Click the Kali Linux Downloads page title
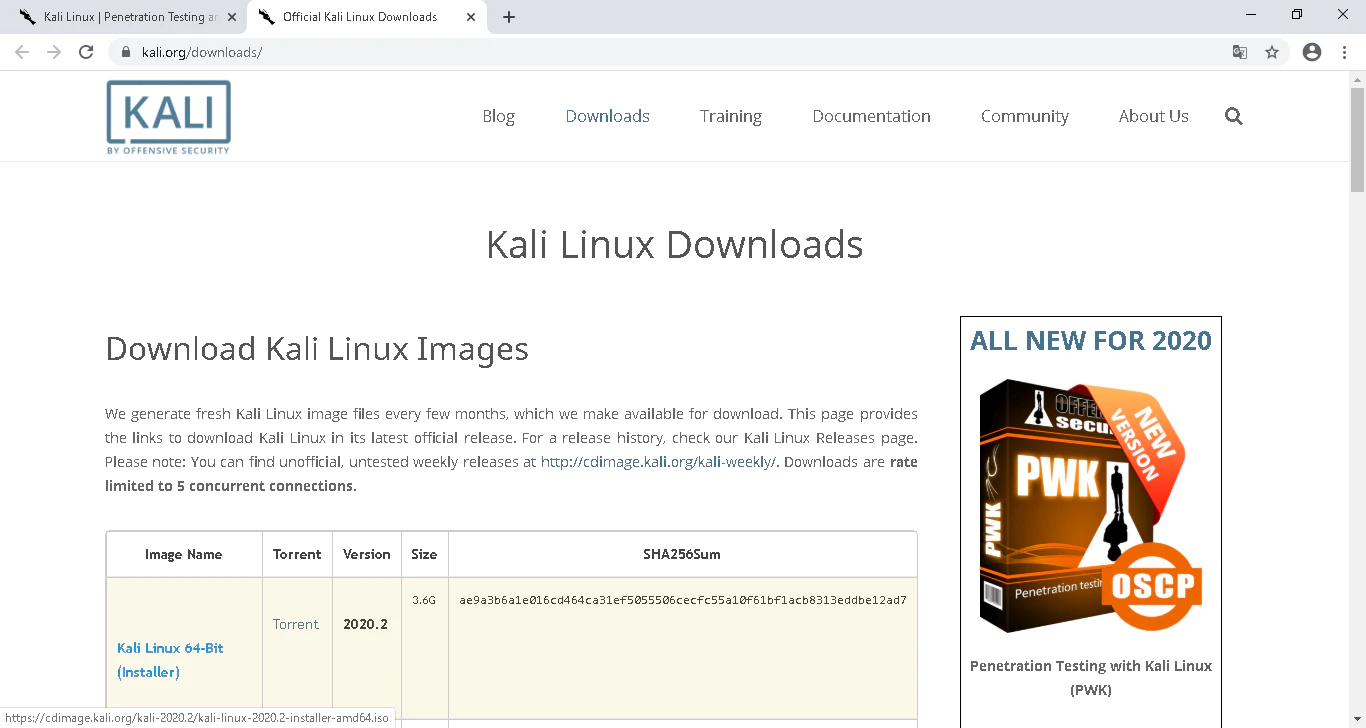The height and width of the screenshot is (728, 1366). coord(675,245)
